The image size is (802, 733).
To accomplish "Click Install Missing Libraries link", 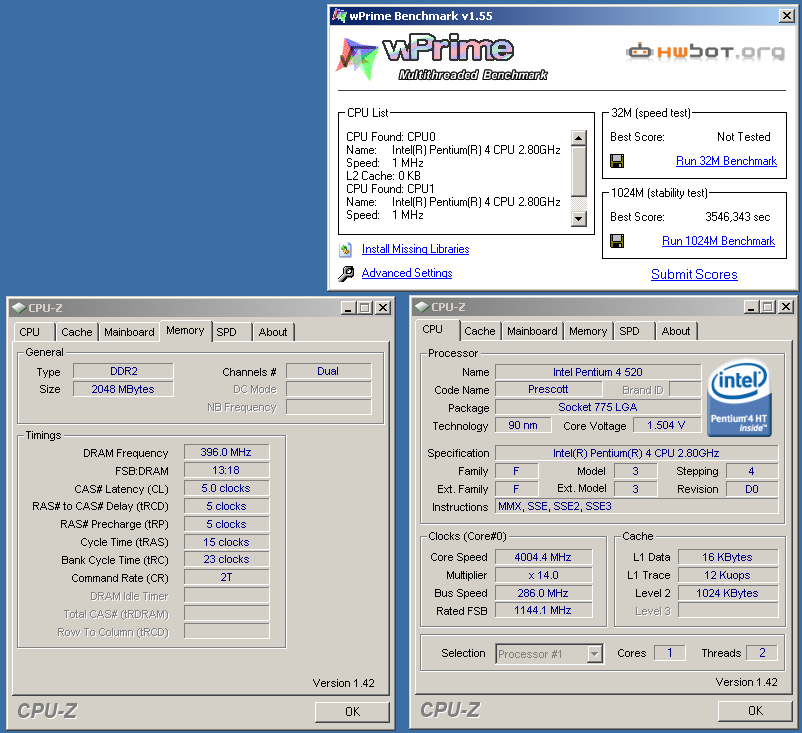I will coord(415,249).
